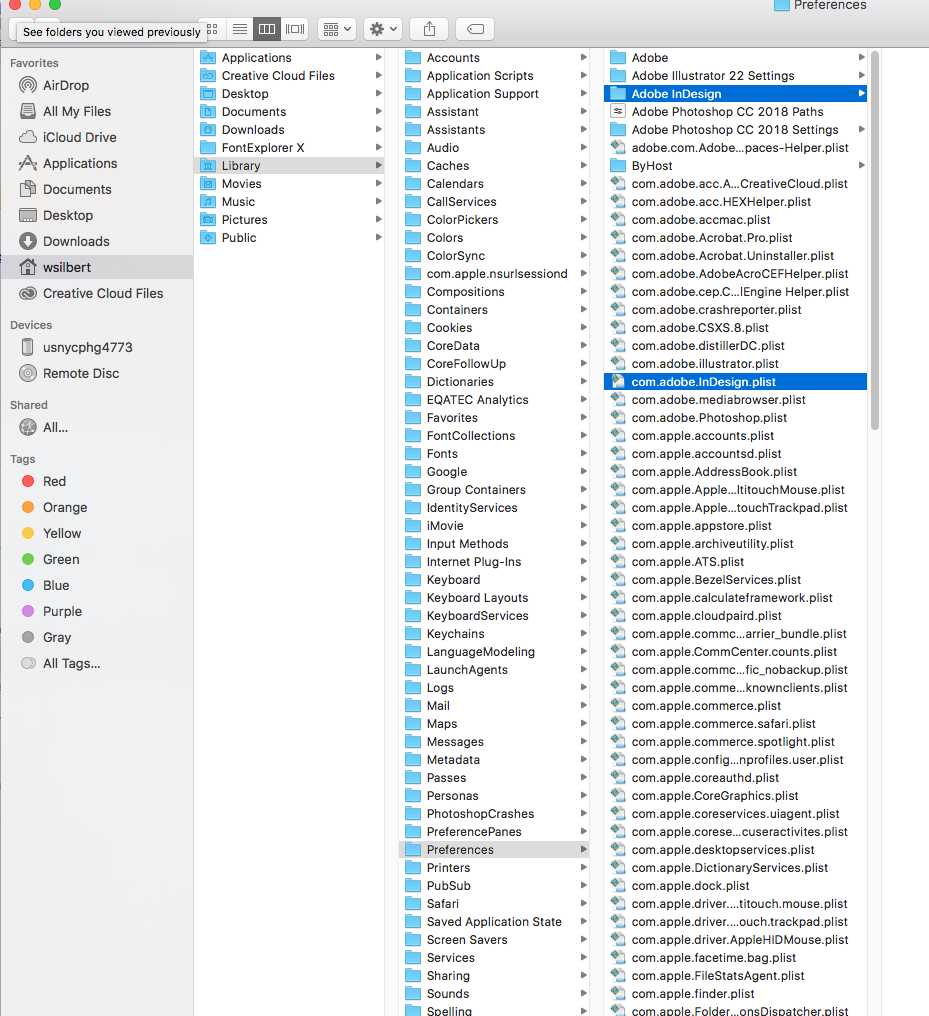
Task: Click the Share button in toolbar
Action: [x=430, y=29]
